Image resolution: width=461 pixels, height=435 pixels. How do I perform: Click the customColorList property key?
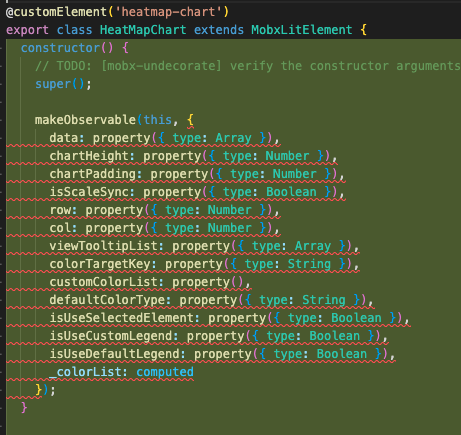(103, 282)
